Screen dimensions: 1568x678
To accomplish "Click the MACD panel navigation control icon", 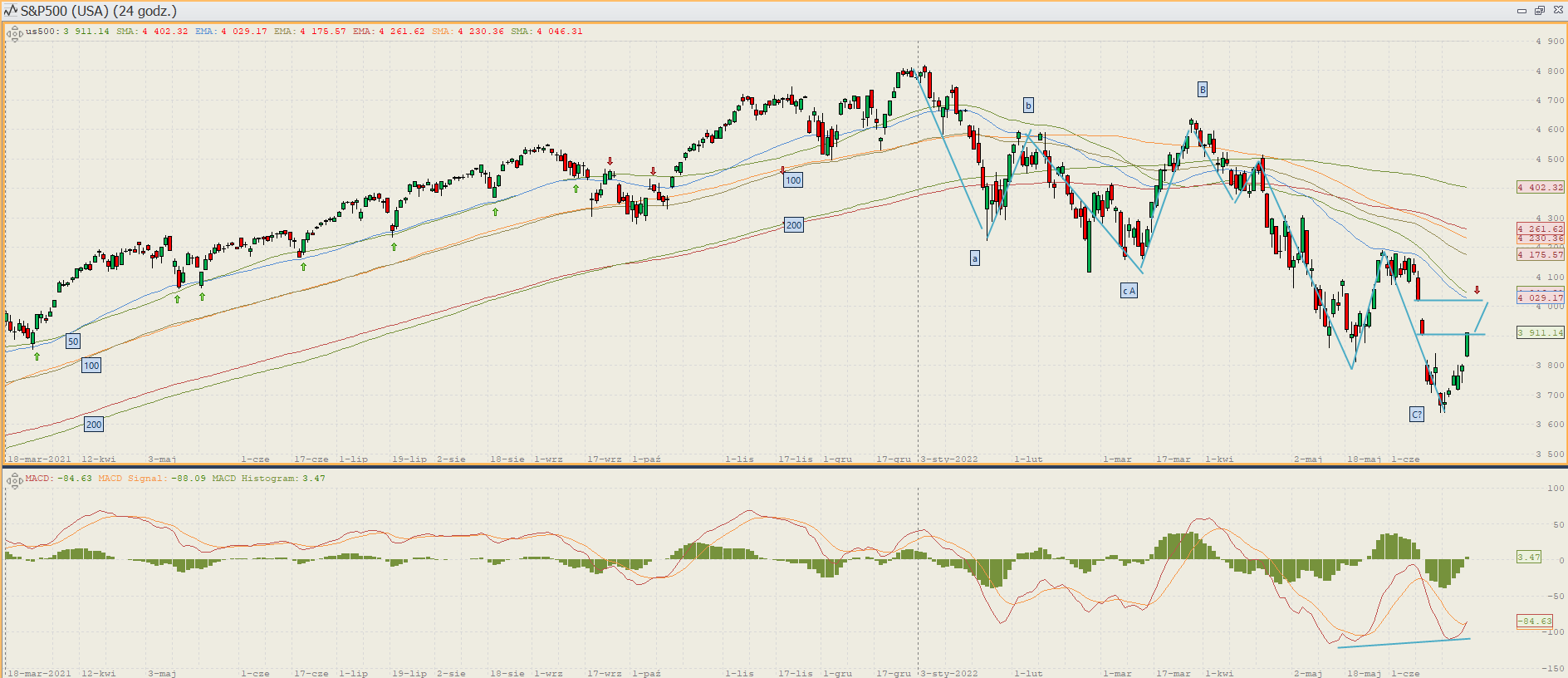I will (x=14, y=481).
